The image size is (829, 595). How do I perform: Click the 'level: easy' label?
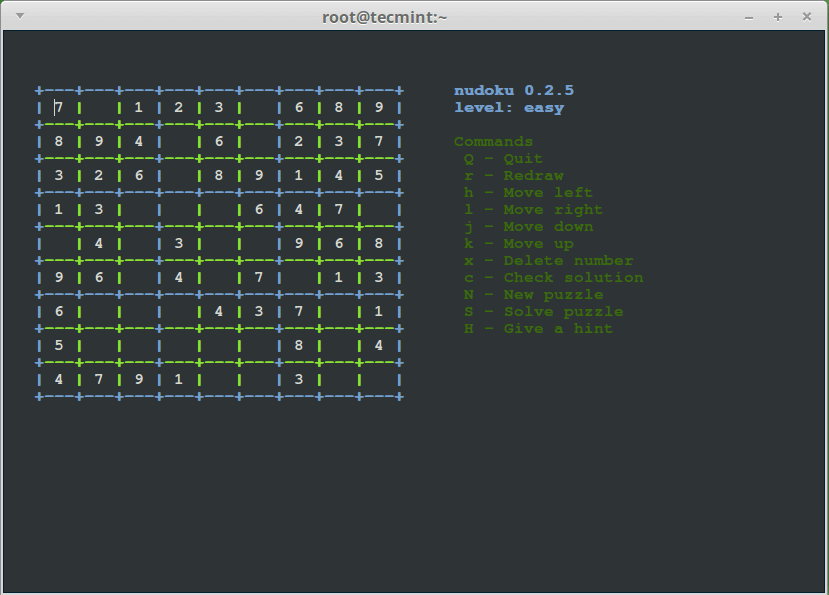509,108
